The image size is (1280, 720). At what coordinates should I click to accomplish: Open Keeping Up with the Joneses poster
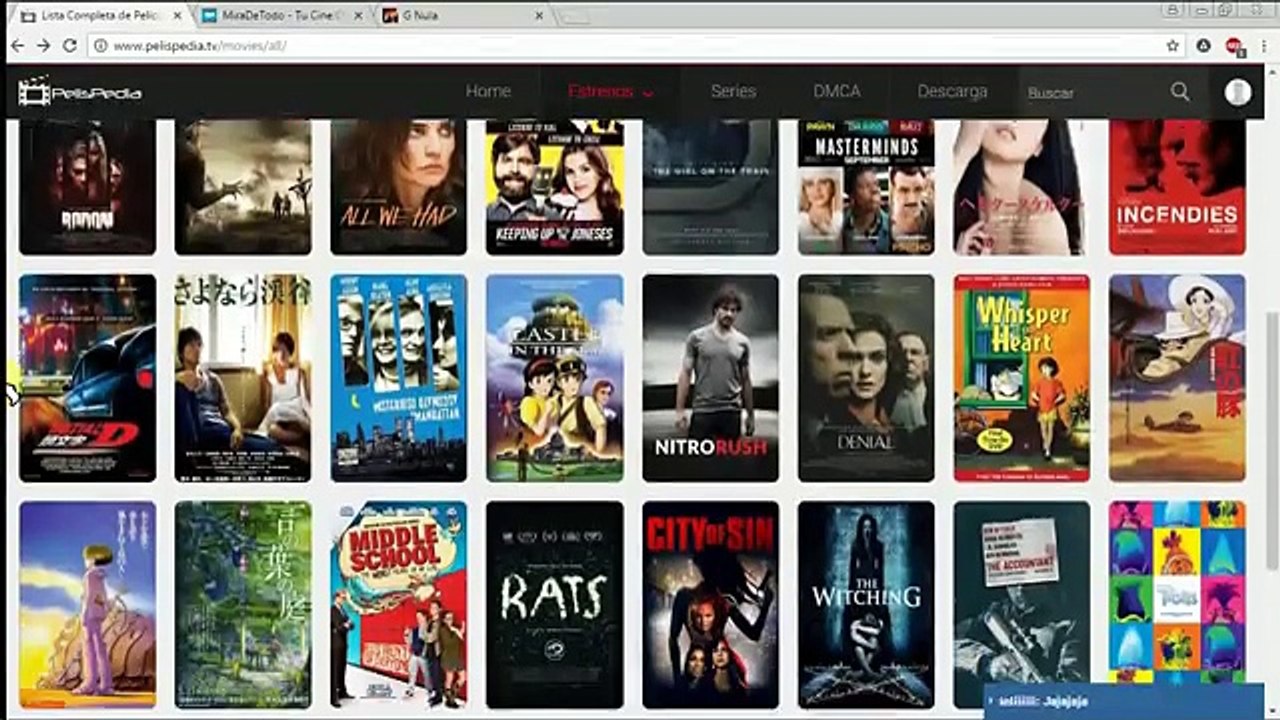click(555, 187)
